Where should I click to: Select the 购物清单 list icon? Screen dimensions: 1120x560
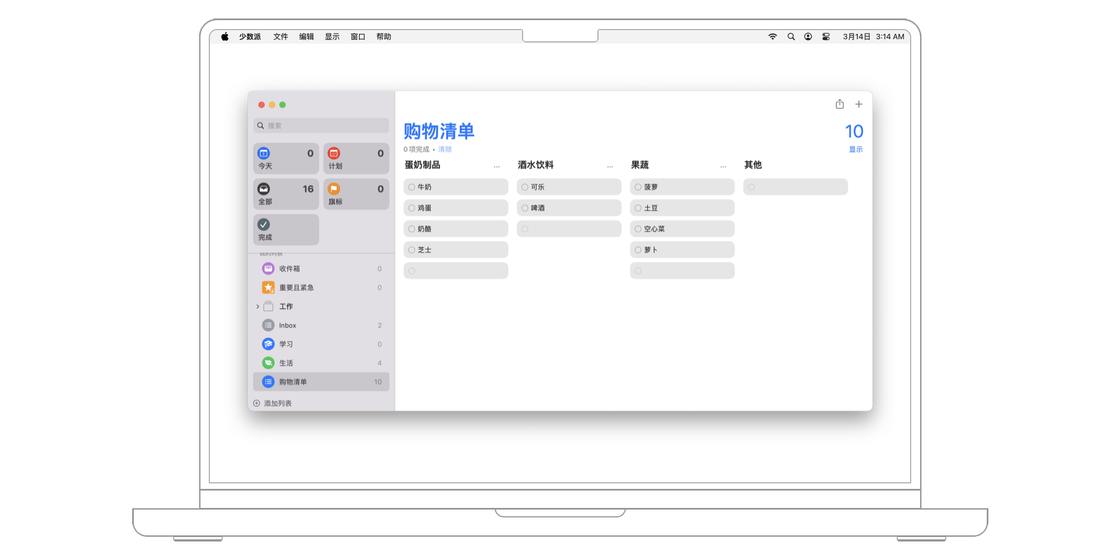[268, 381]
